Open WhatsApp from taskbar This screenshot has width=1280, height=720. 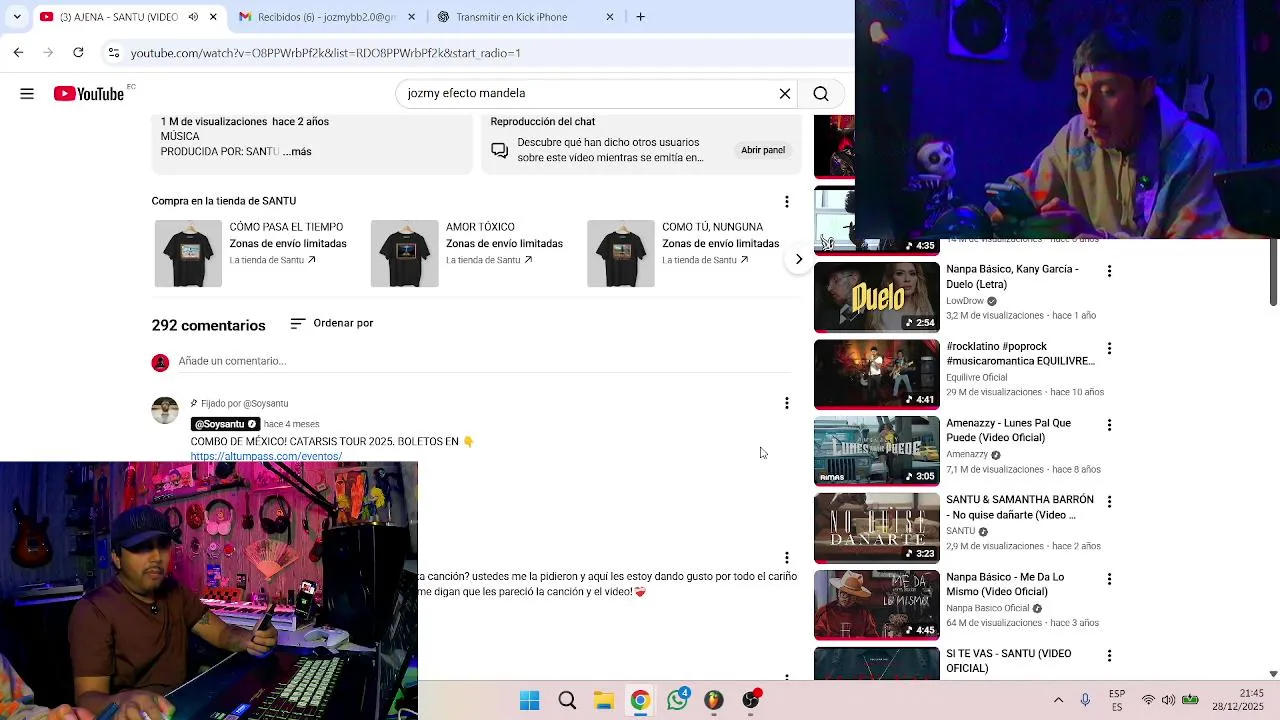677,701
